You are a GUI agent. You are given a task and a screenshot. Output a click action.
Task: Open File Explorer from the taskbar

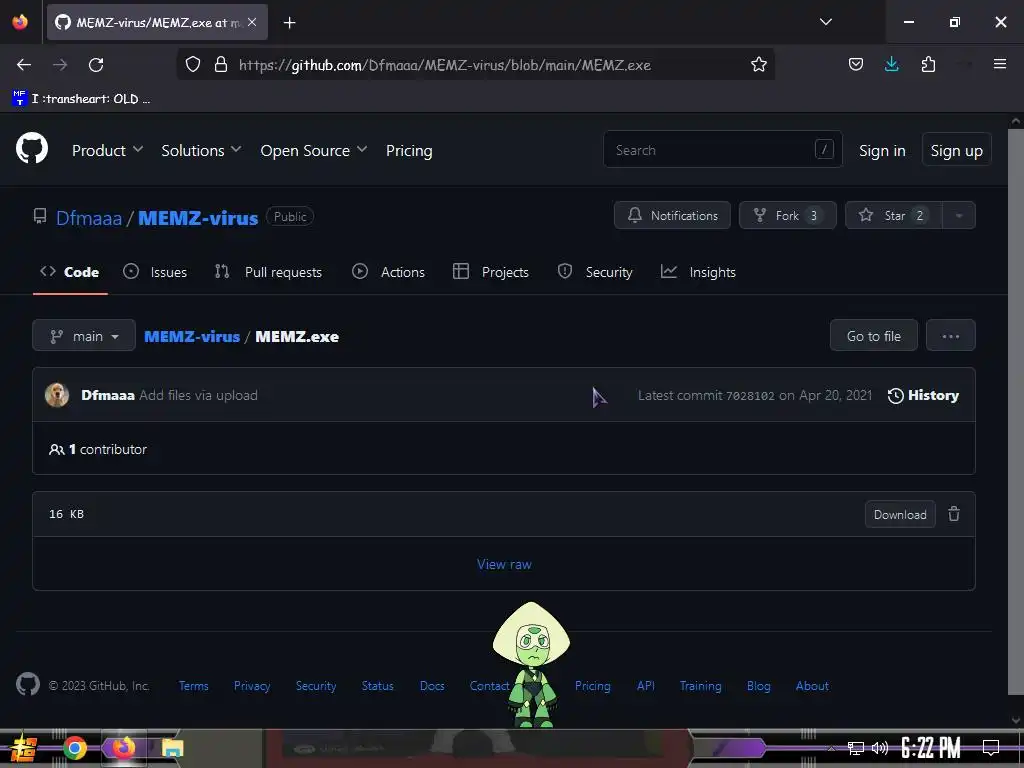click(x=172, y=748)
